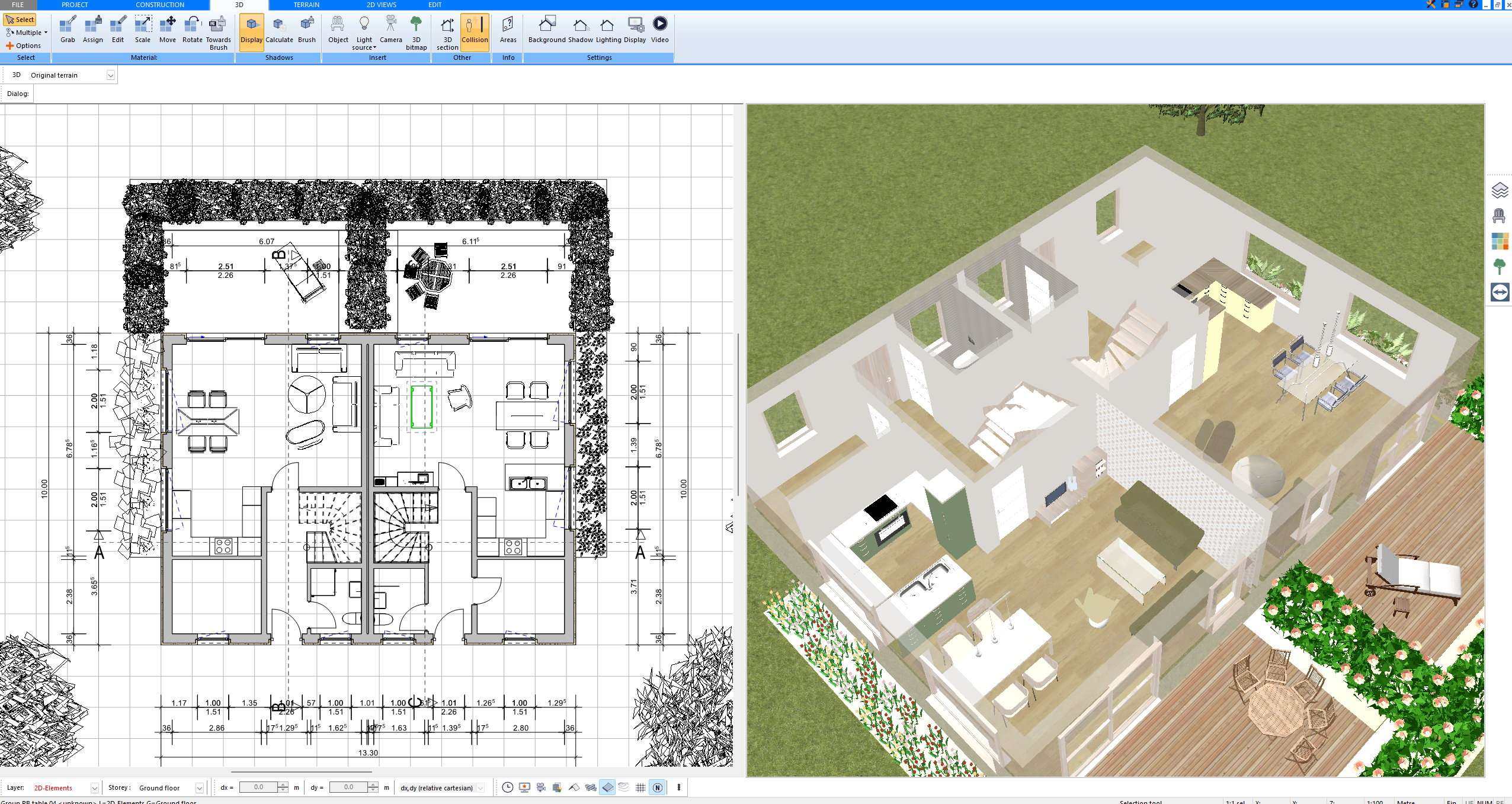Activate the Towards Brush tool

point(218,33)
